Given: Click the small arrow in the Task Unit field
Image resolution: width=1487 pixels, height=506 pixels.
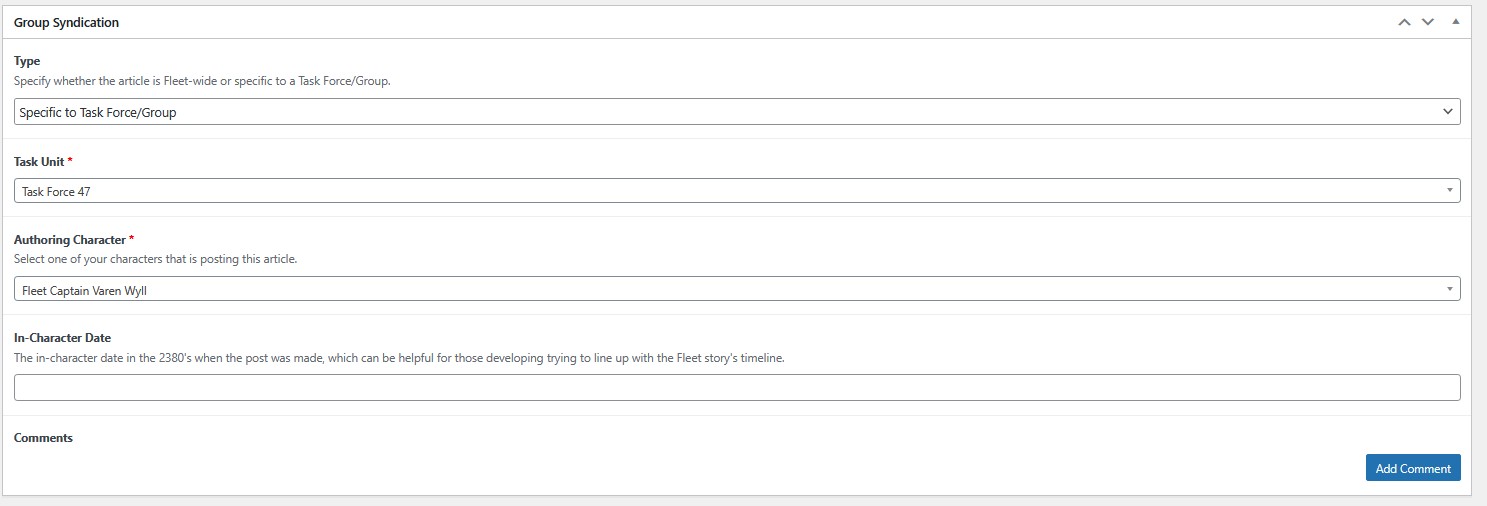Looking at the screenshot, I should pos(1450,190).
